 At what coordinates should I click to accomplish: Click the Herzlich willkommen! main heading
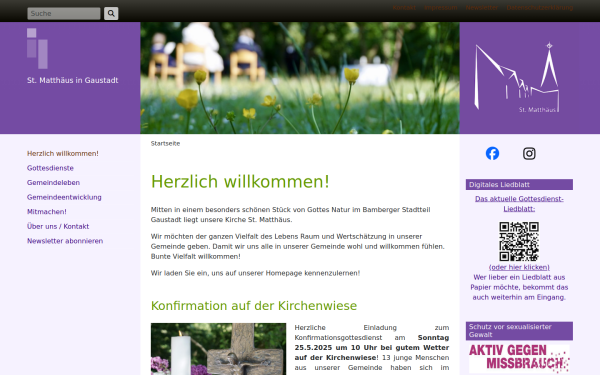pos(240,181)
